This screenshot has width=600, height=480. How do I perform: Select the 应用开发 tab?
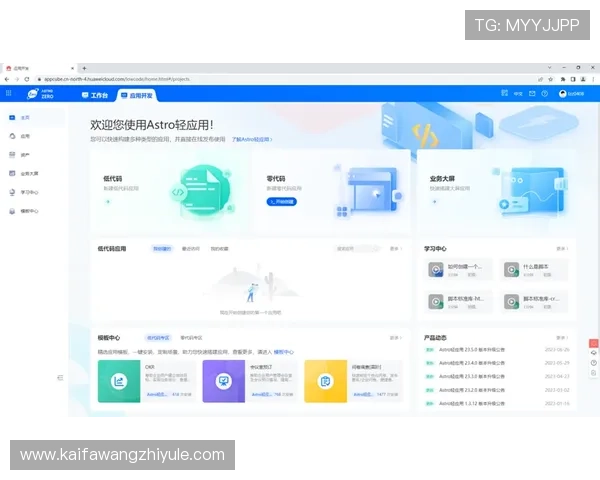tap(137, 95)
